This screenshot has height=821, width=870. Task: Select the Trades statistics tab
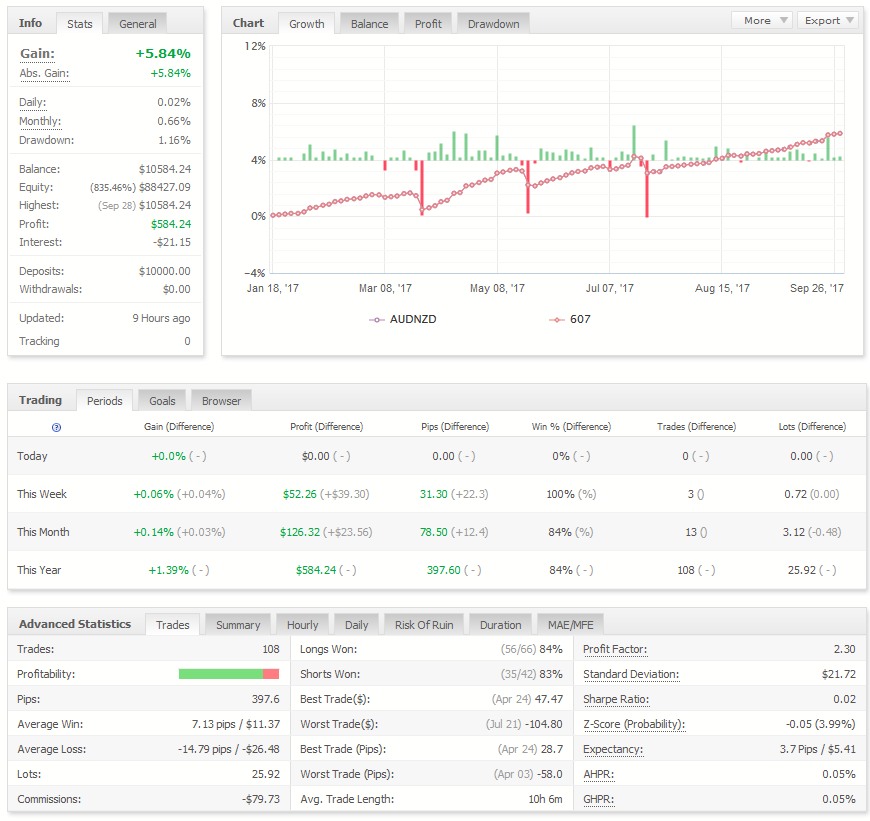click(x=173, y=625)
